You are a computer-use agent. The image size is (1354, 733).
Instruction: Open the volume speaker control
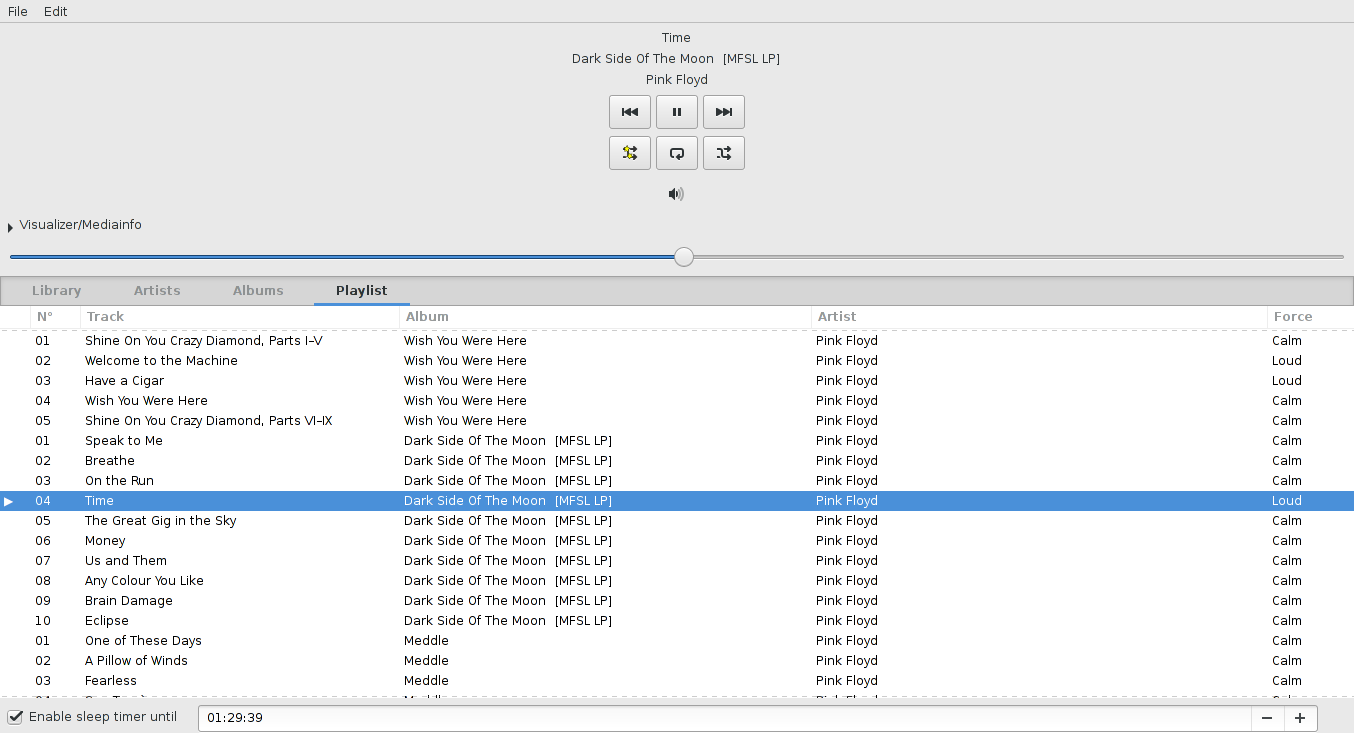click(677, 194)
